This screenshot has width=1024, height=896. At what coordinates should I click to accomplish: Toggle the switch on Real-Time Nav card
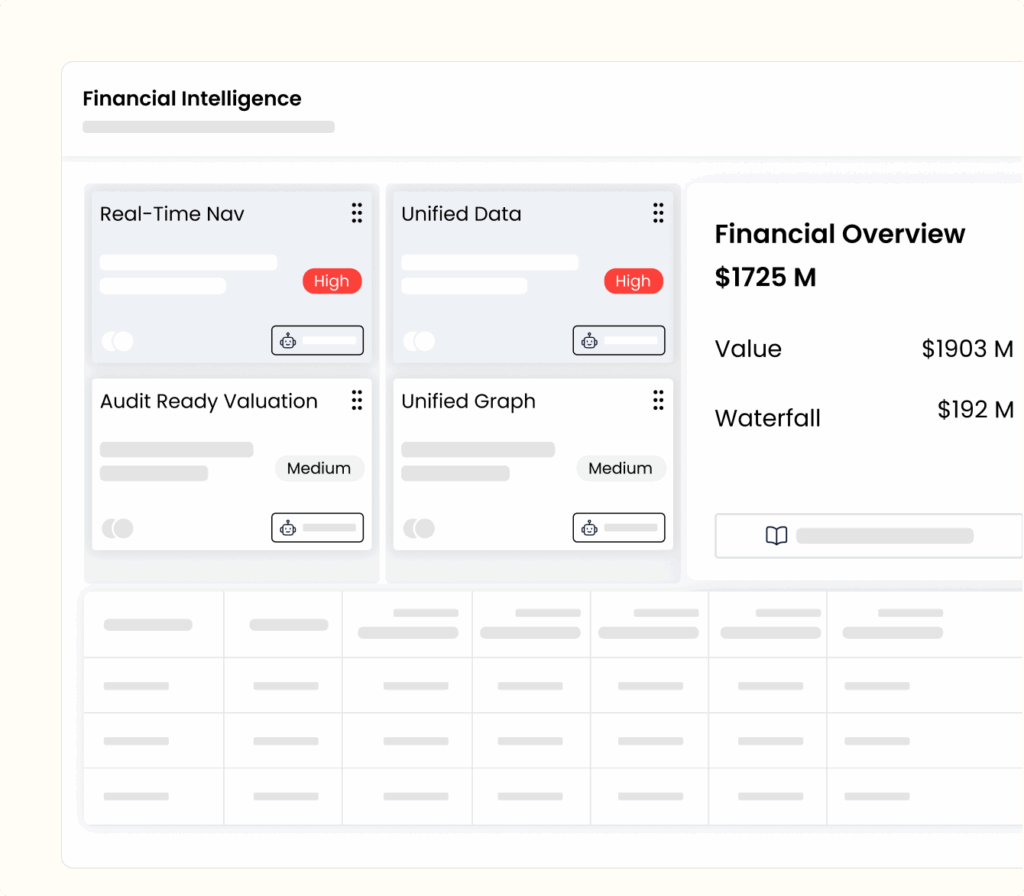[117, 341]
